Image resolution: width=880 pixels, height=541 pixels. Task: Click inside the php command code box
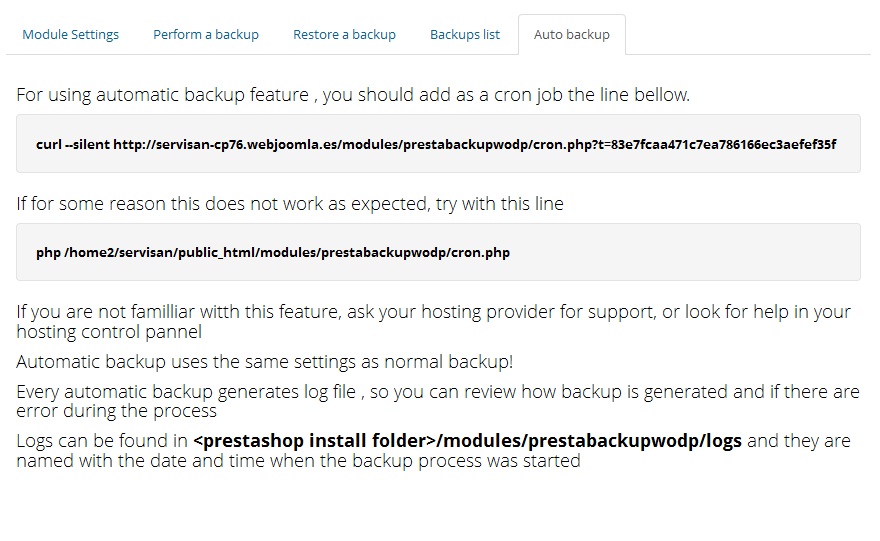tap(438, 252)
